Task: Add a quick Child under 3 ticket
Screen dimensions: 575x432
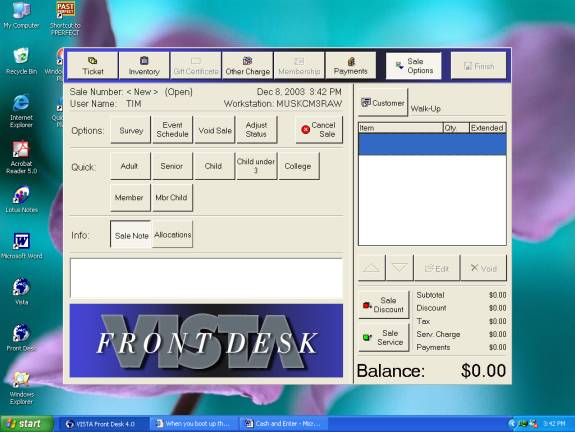Action: (256, 166)
